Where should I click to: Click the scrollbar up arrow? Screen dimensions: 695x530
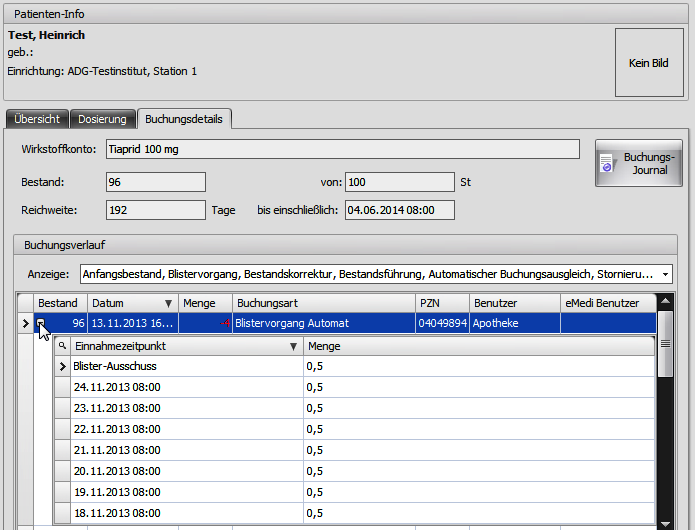pos(665,302)
